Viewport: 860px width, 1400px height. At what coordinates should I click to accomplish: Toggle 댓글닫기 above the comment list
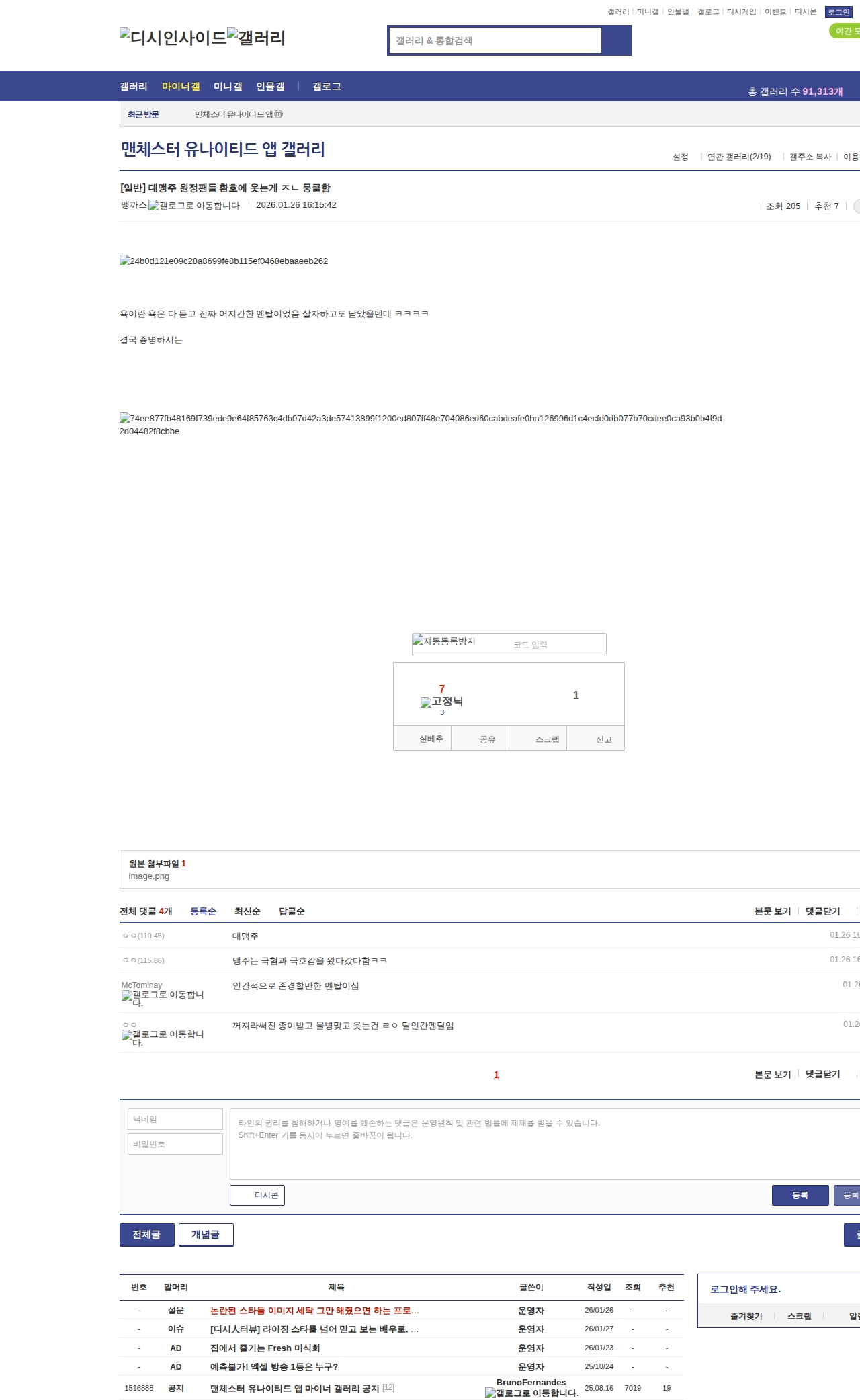pos(823,911)
